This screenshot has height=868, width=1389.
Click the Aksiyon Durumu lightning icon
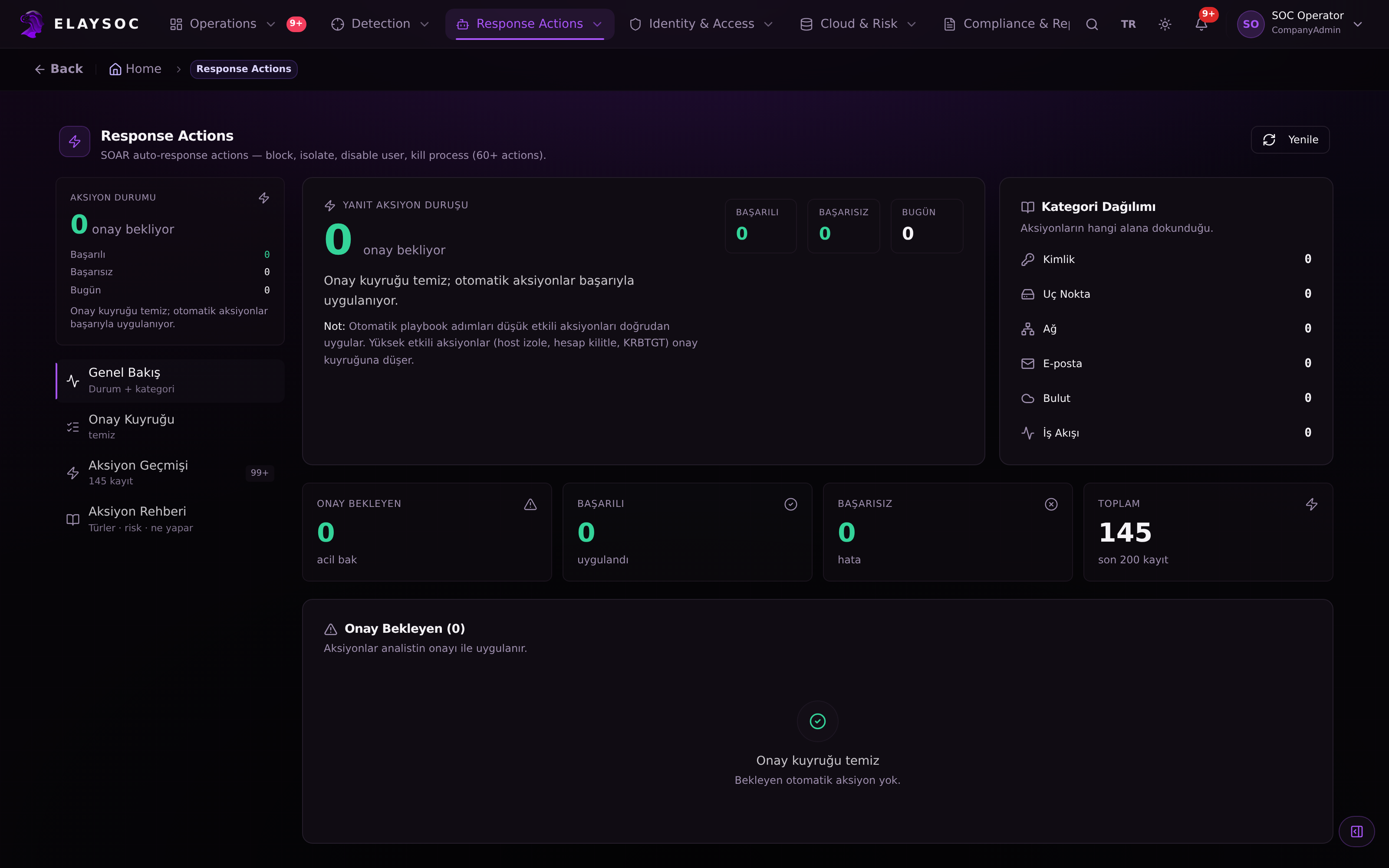click(264, 197)
